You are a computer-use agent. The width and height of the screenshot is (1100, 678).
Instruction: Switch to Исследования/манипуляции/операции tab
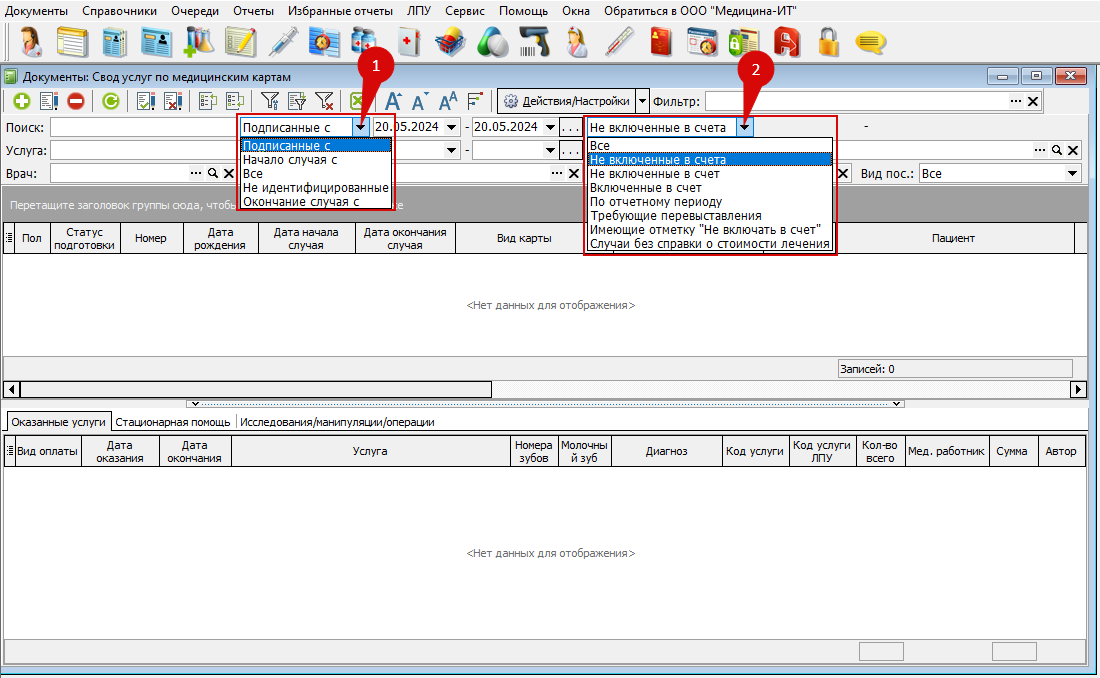click(337, 422)
